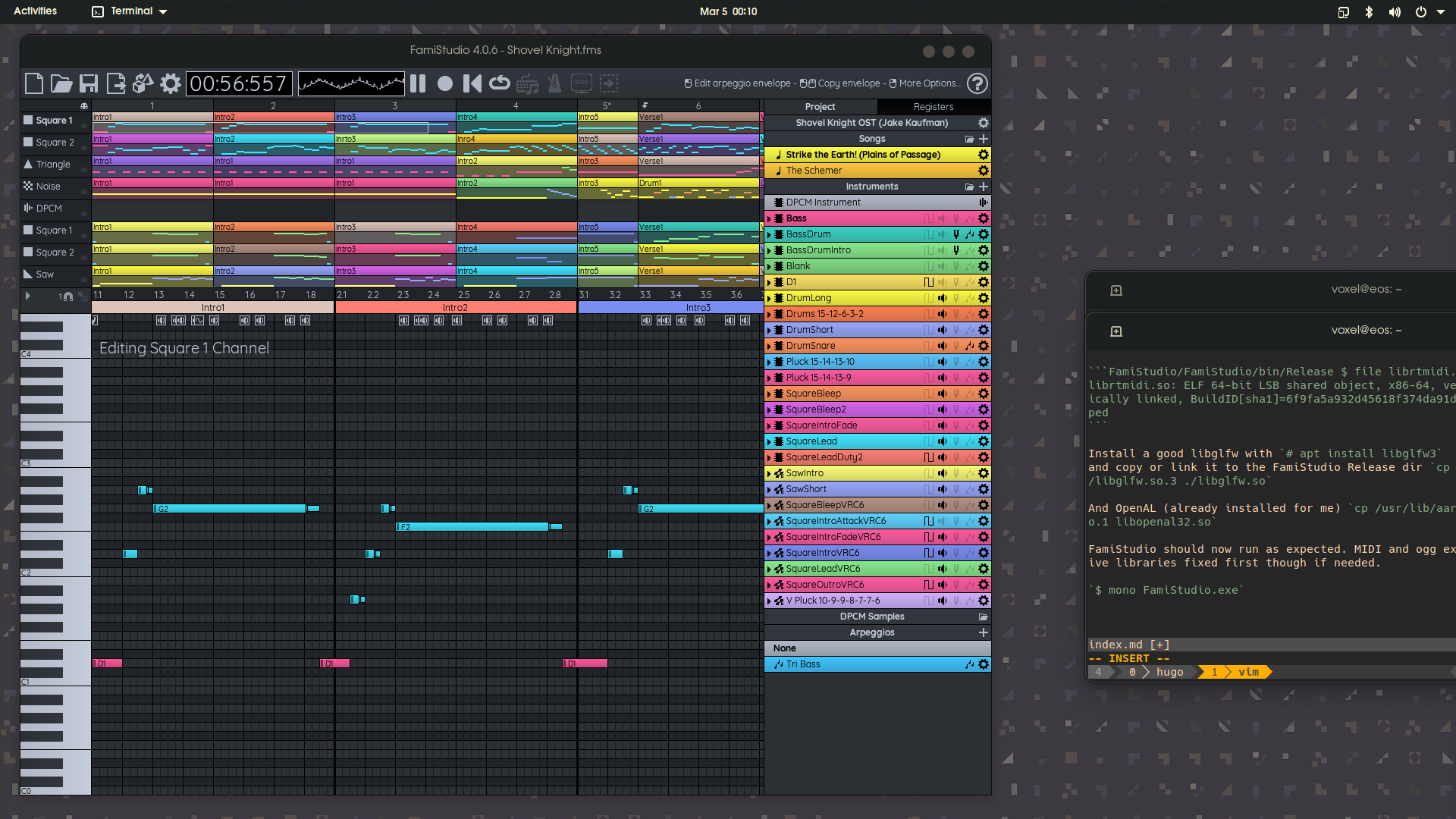Pause song playback
Screen dimensions: 1456x819
pyautogui.click(x=418, y=83)
